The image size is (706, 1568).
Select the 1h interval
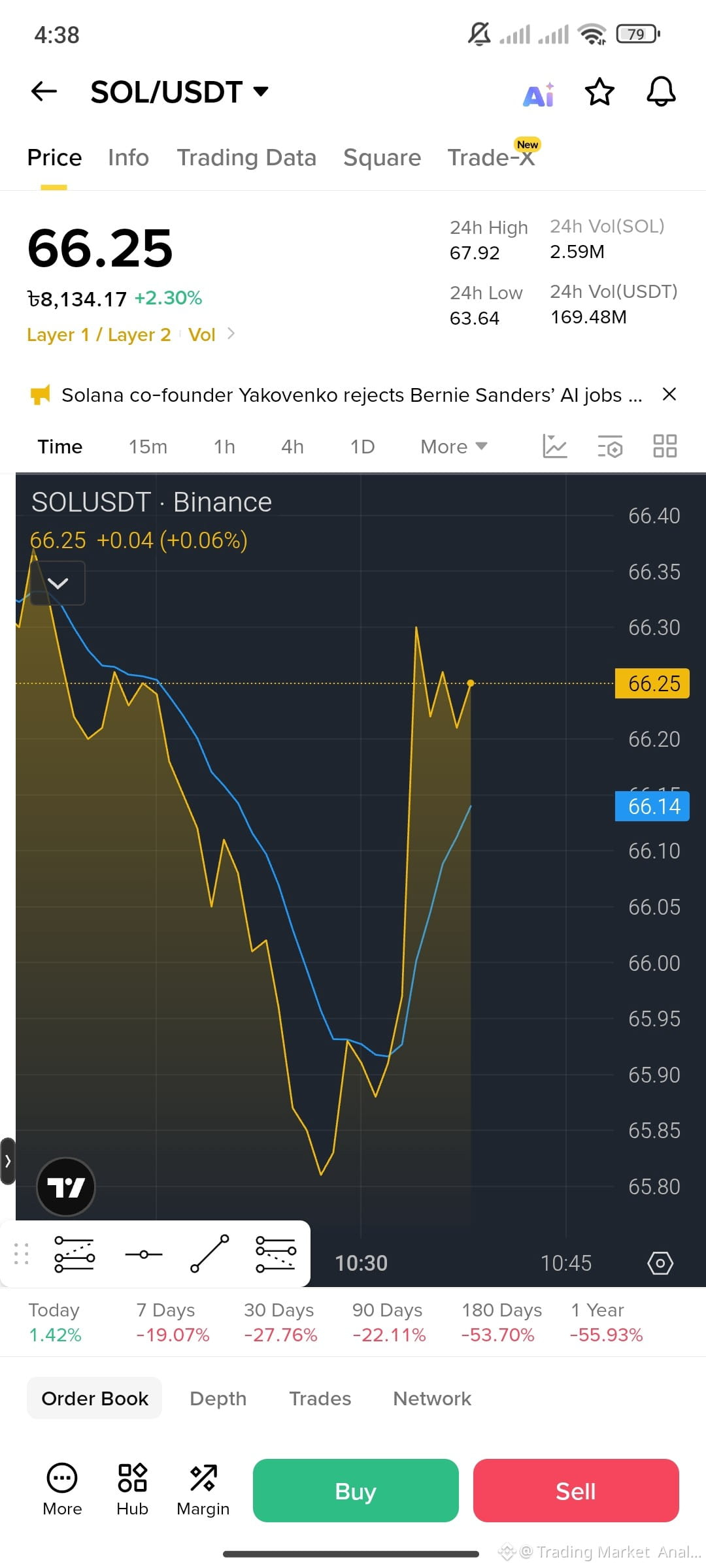pos(224,447)
